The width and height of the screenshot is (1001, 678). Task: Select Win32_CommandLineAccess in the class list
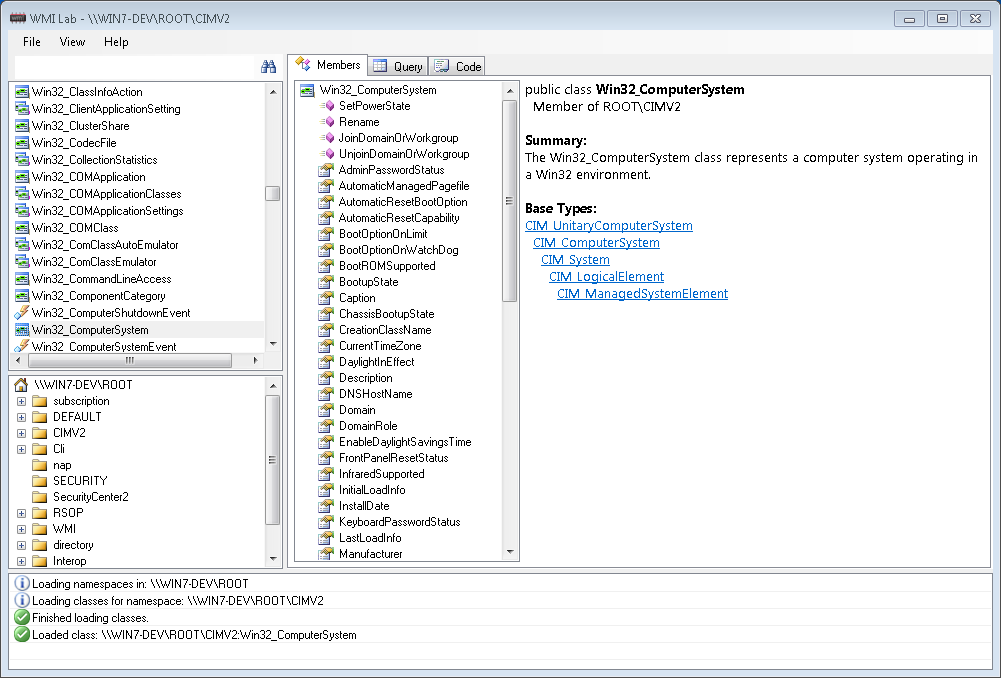(x=102, y=279)
